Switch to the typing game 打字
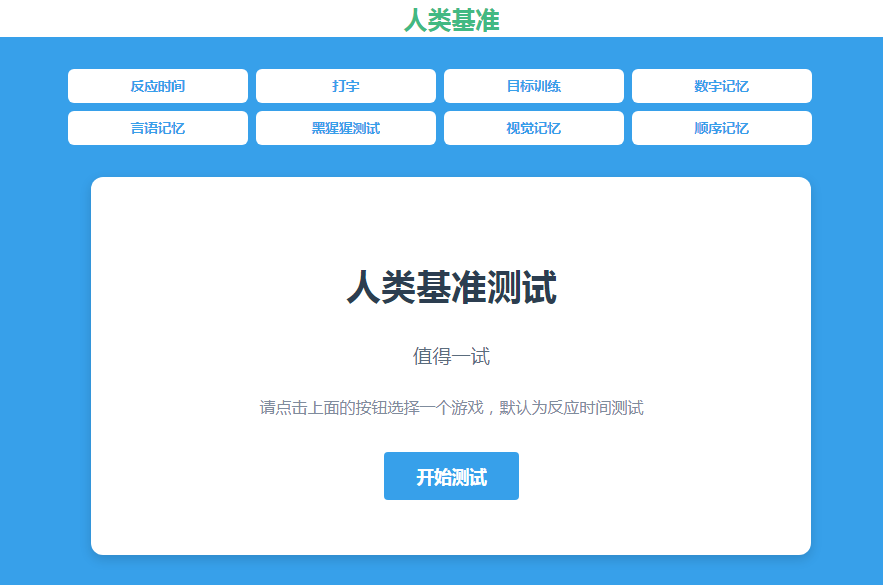The width and height of the screenshot is (883, 585). coord(345,86)
